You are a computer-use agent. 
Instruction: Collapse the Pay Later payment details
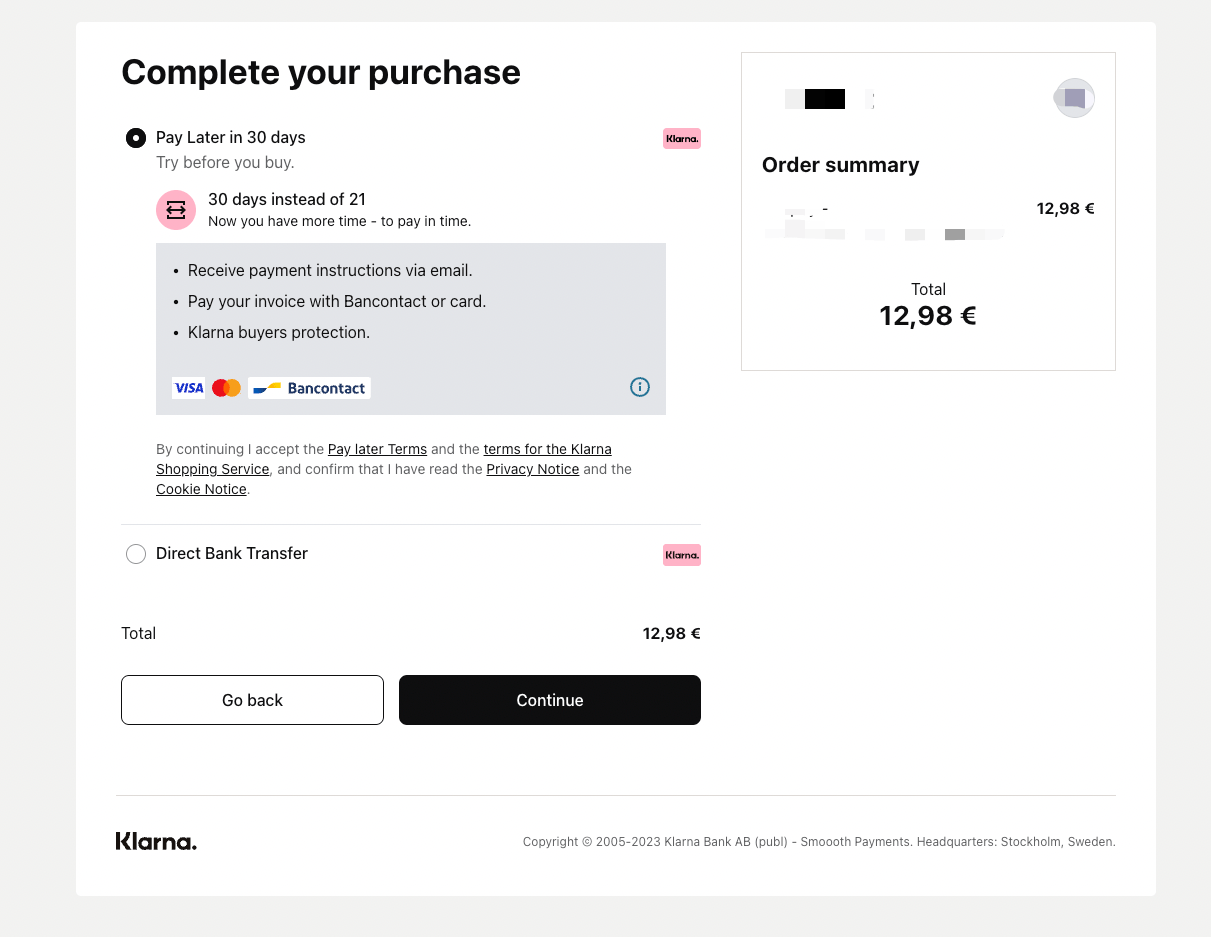coord(229,137)
